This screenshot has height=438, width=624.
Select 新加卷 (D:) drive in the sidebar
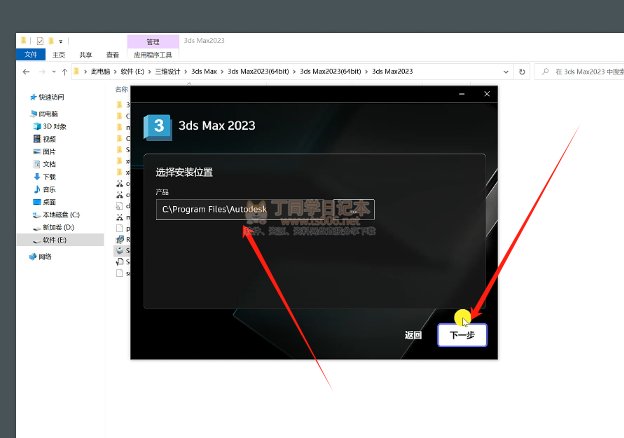point(58,227)
